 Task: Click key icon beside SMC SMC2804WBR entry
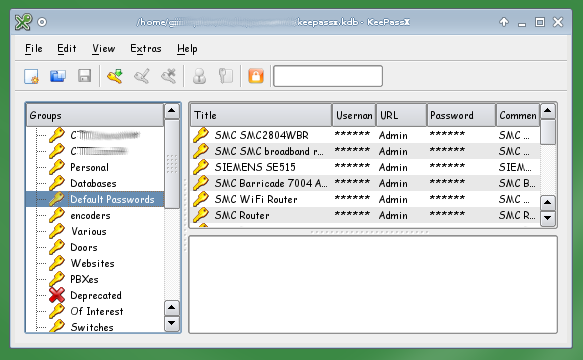point(201,135)
